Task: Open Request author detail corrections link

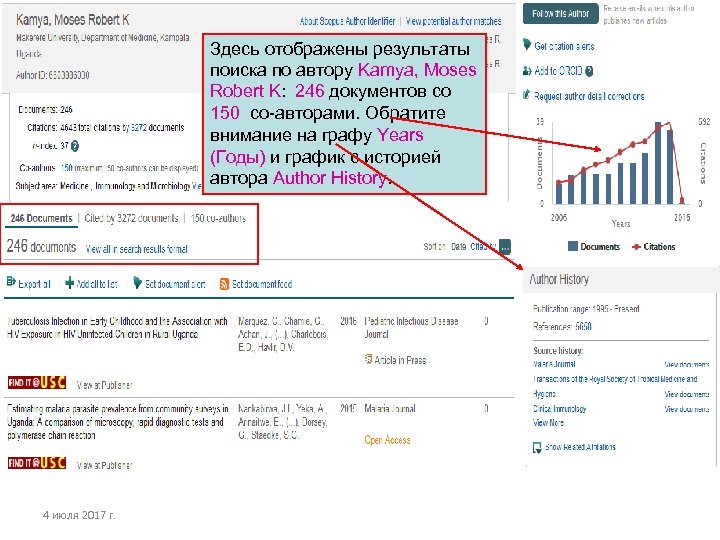Action: pyautogui.click(x=589, y=96)
